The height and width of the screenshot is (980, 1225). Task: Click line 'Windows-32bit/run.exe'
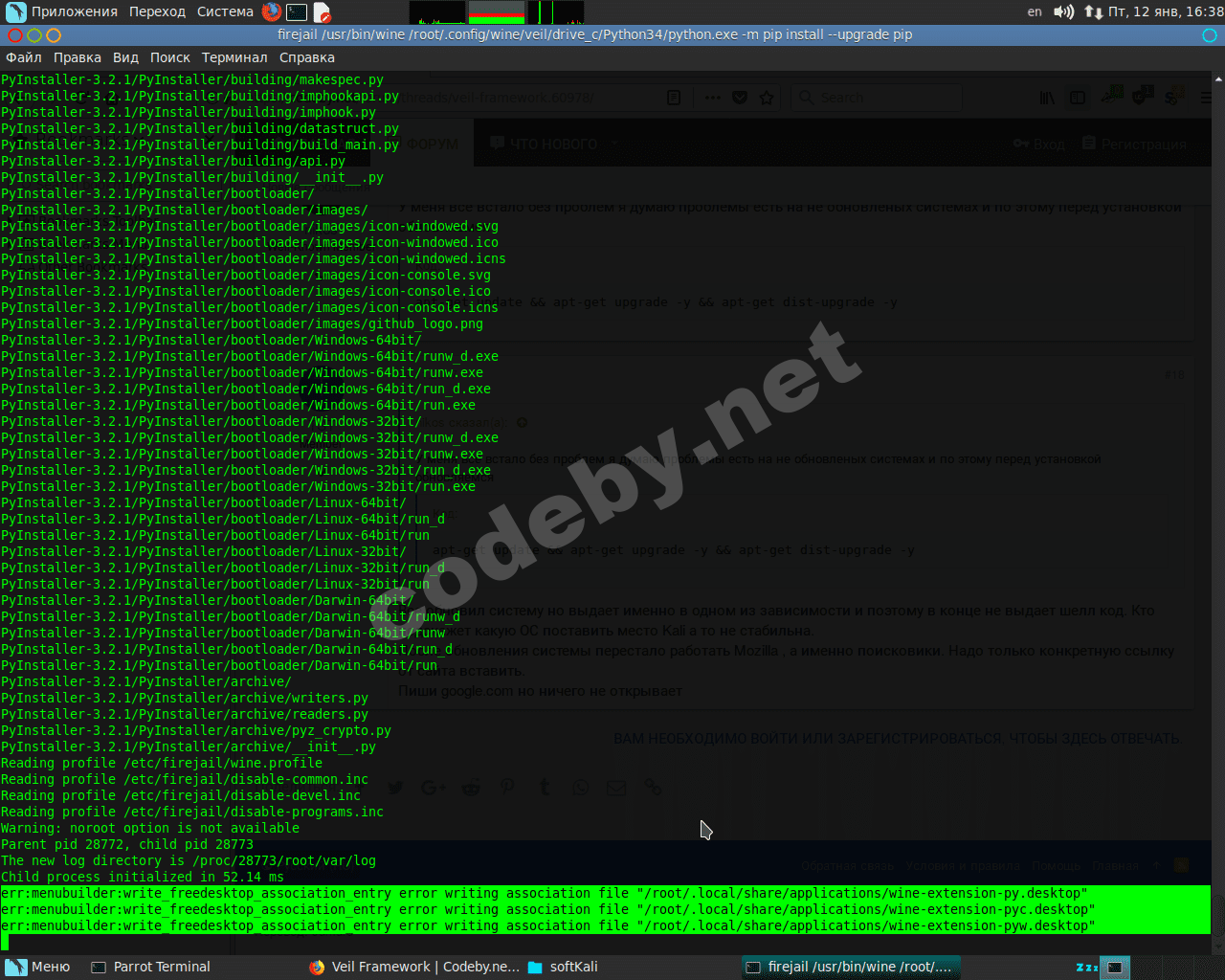tap(238, 487)
